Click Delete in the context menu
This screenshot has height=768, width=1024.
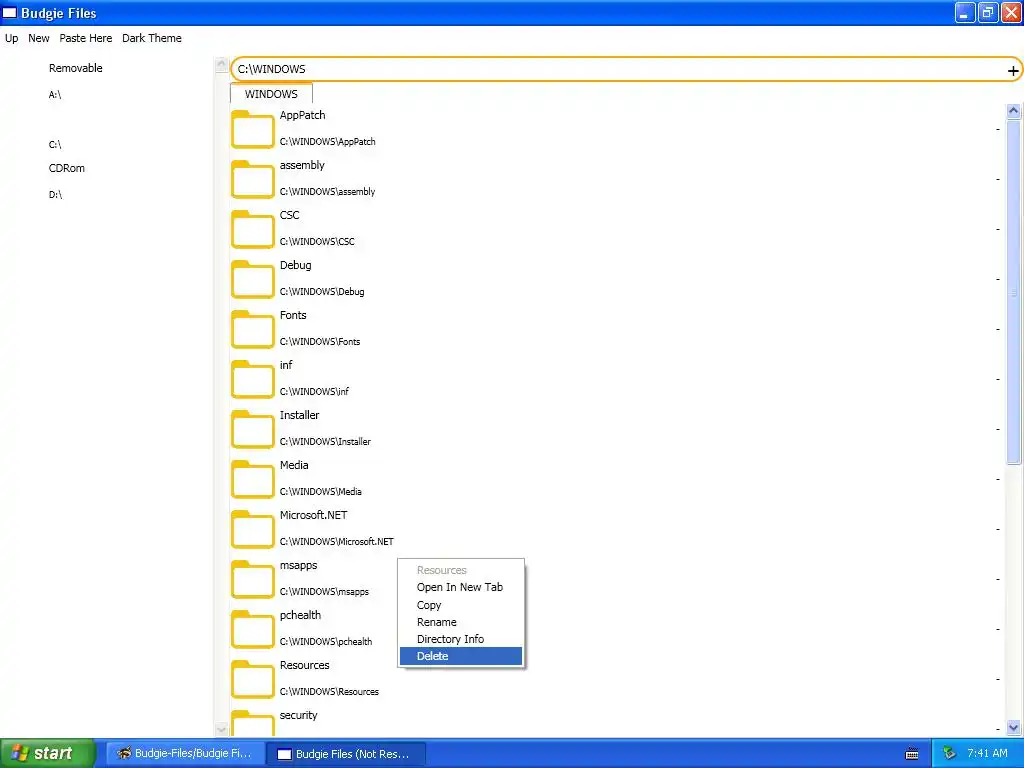(460, 656)
